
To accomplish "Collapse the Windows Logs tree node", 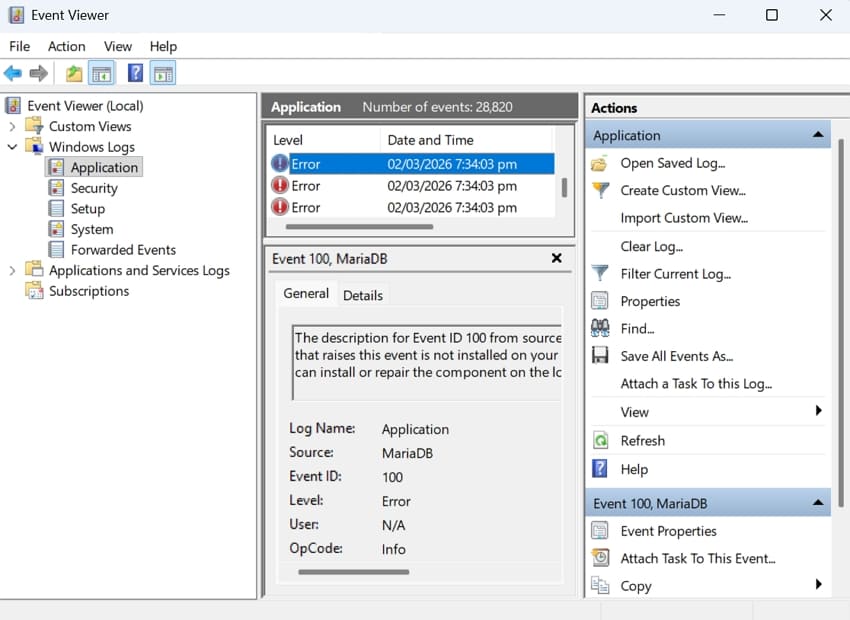I will [x=12, y=147].
